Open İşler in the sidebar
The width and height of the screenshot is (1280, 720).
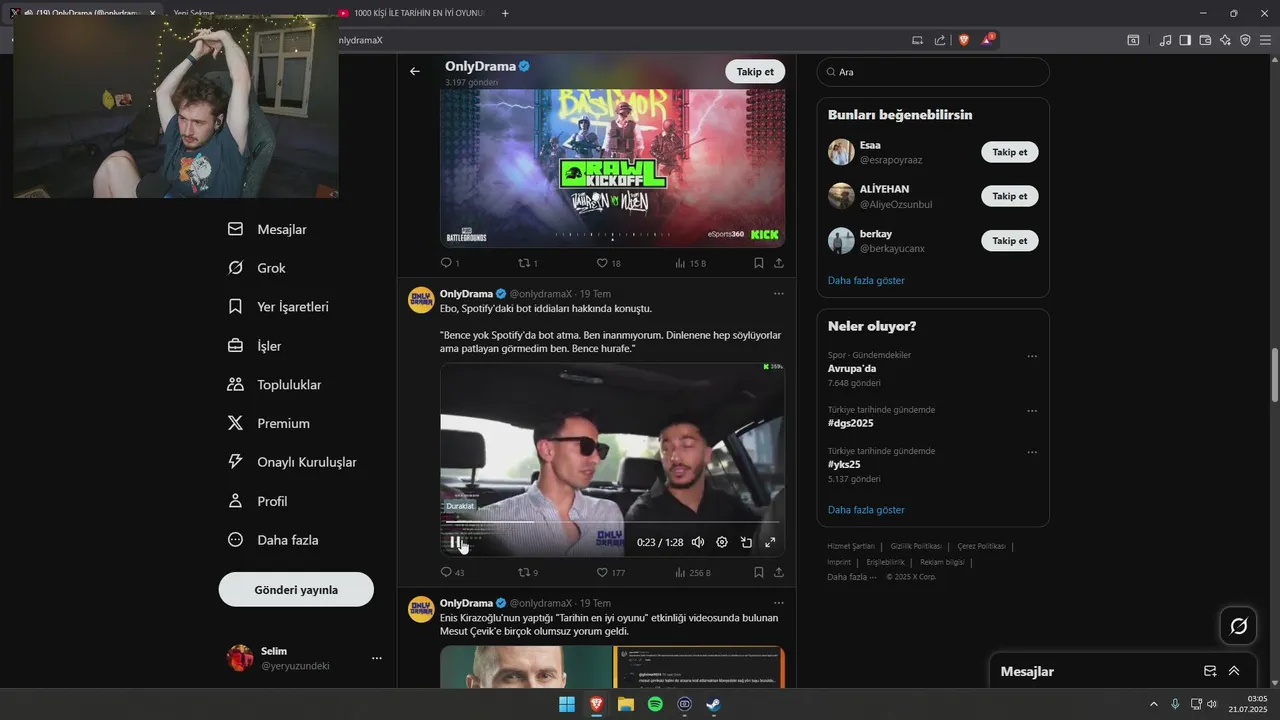coord(254,346)
